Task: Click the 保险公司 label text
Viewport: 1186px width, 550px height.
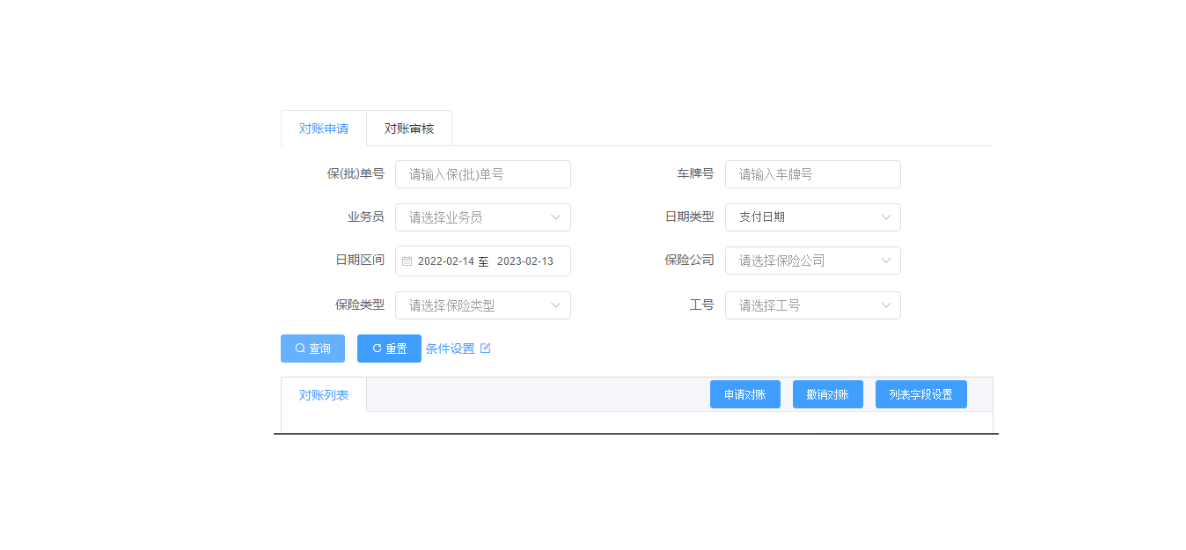Action: point(690,260)
